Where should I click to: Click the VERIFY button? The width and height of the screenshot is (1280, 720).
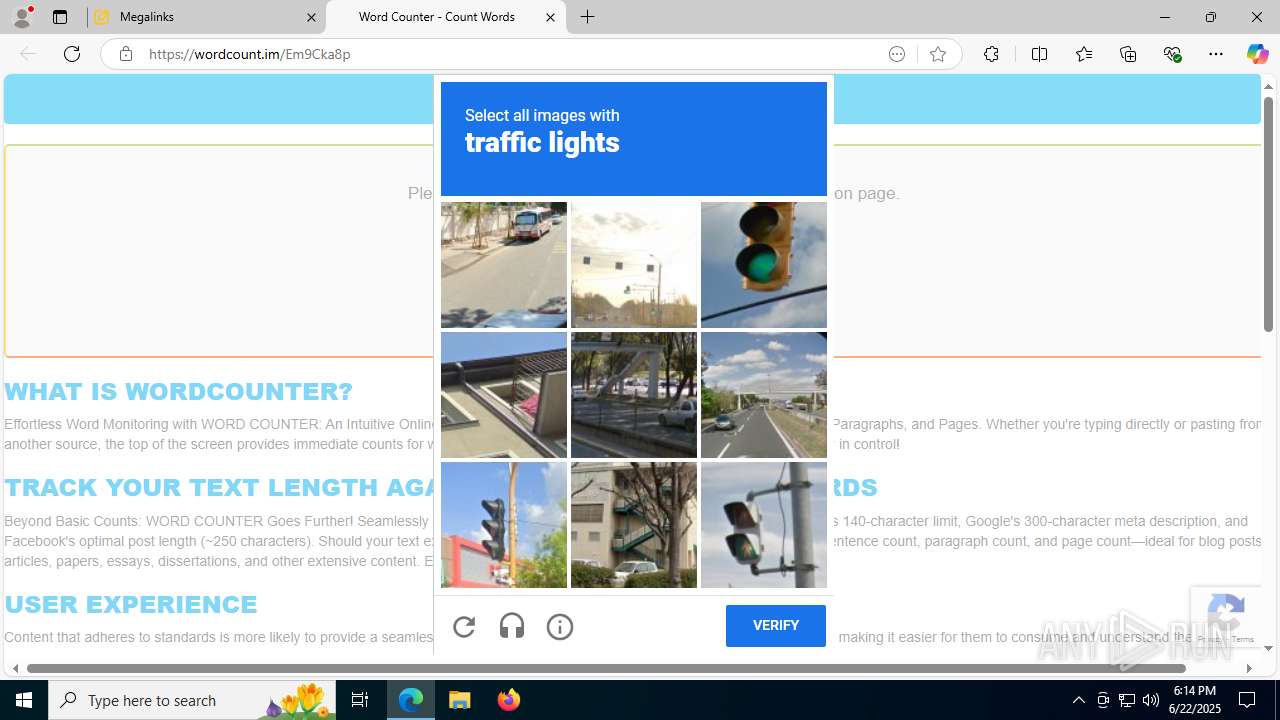(776, 626)
